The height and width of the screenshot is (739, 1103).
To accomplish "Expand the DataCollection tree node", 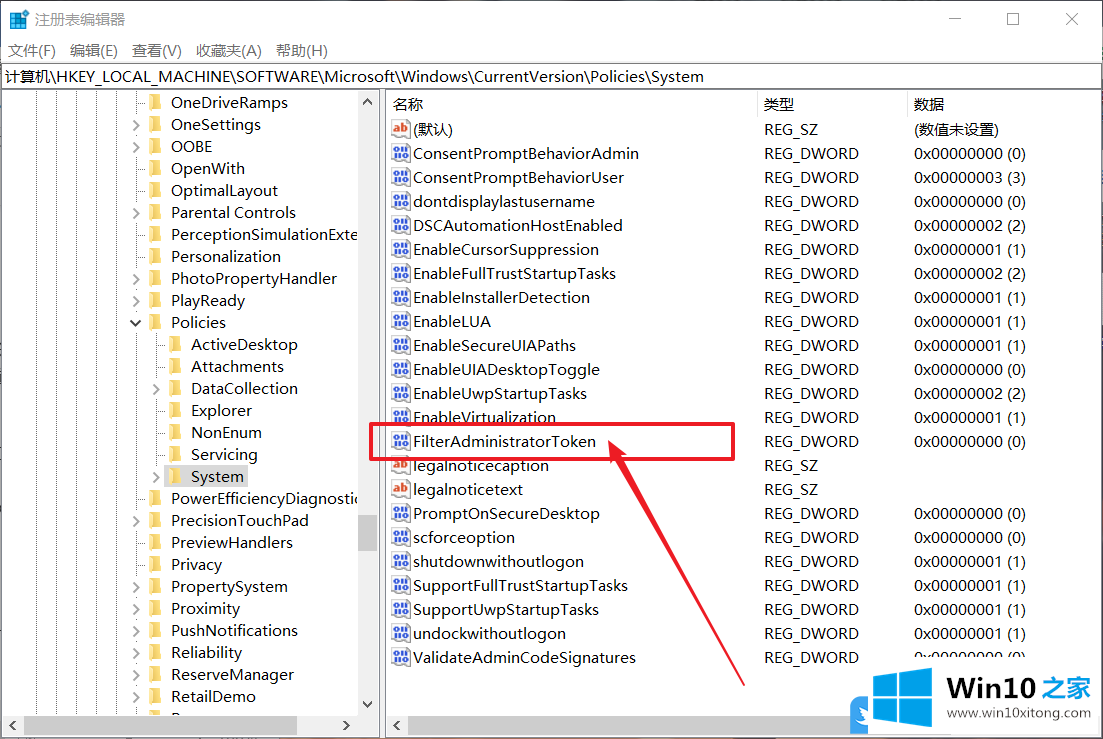I will (156, 388).
